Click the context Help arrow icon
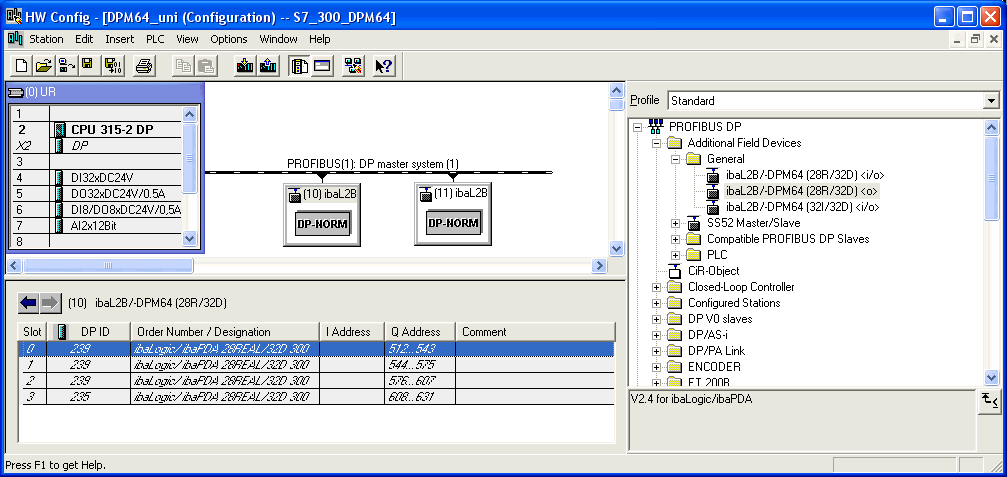 coord(385,66)
